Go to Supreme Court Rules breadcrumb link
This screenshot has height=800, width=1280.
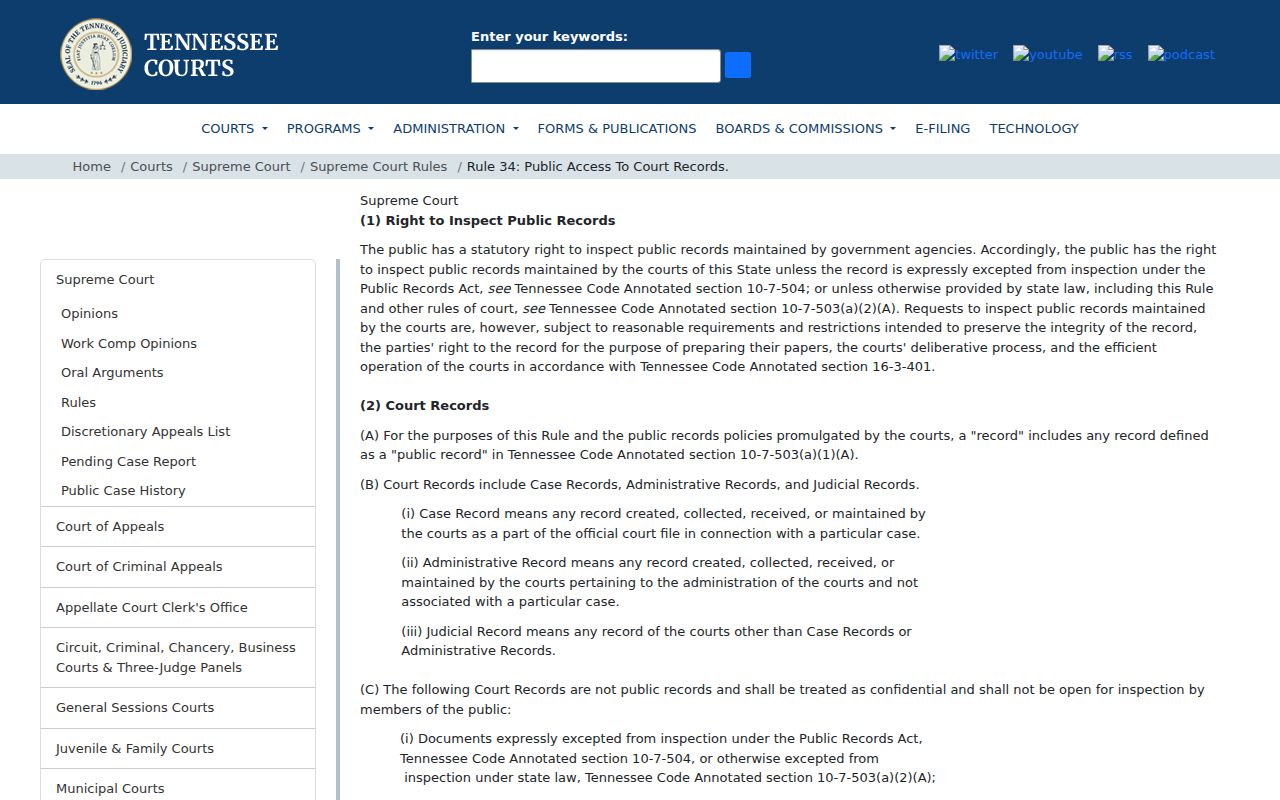[x=378, y=167]
